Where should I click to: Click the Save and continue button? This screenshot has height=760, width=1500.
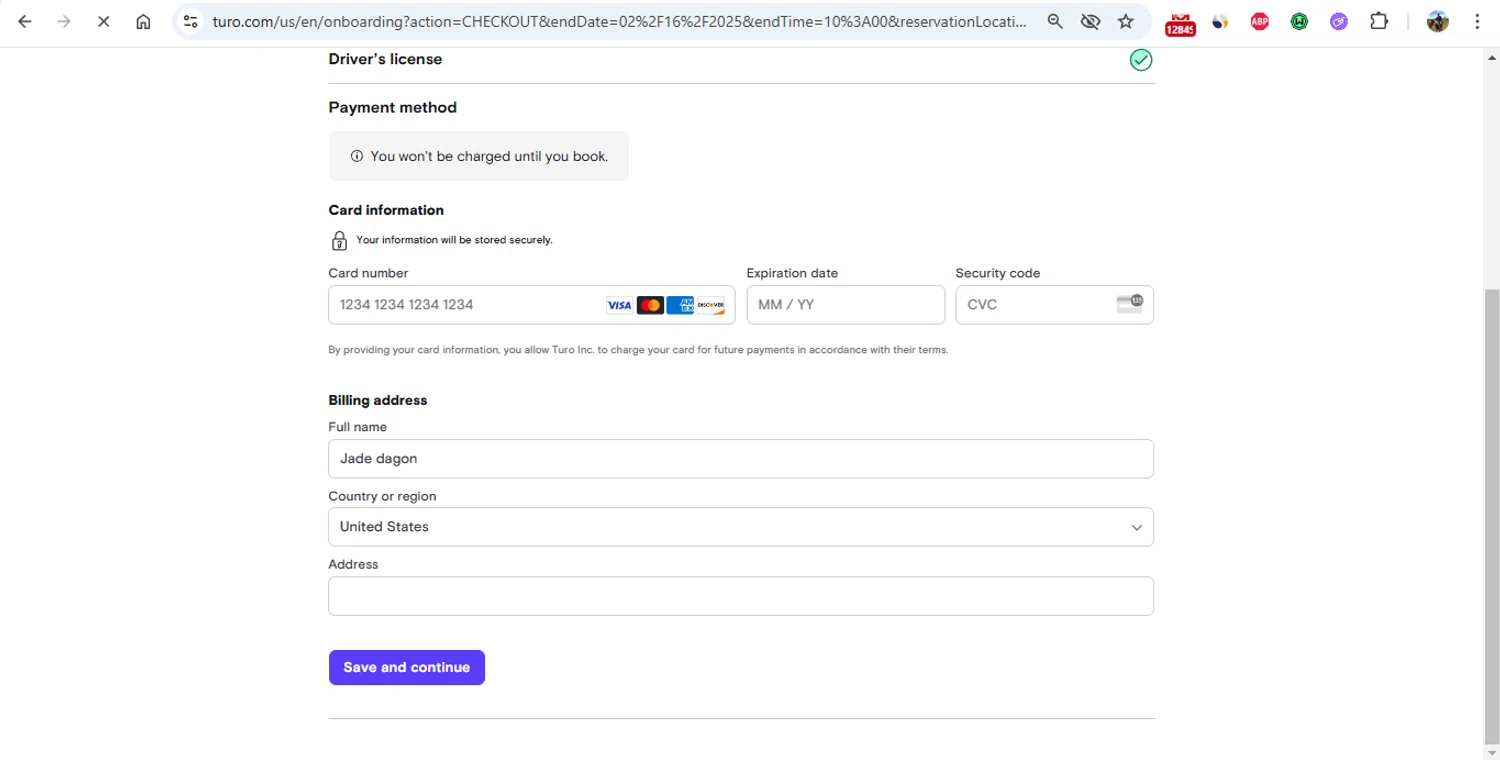(406, 667)
